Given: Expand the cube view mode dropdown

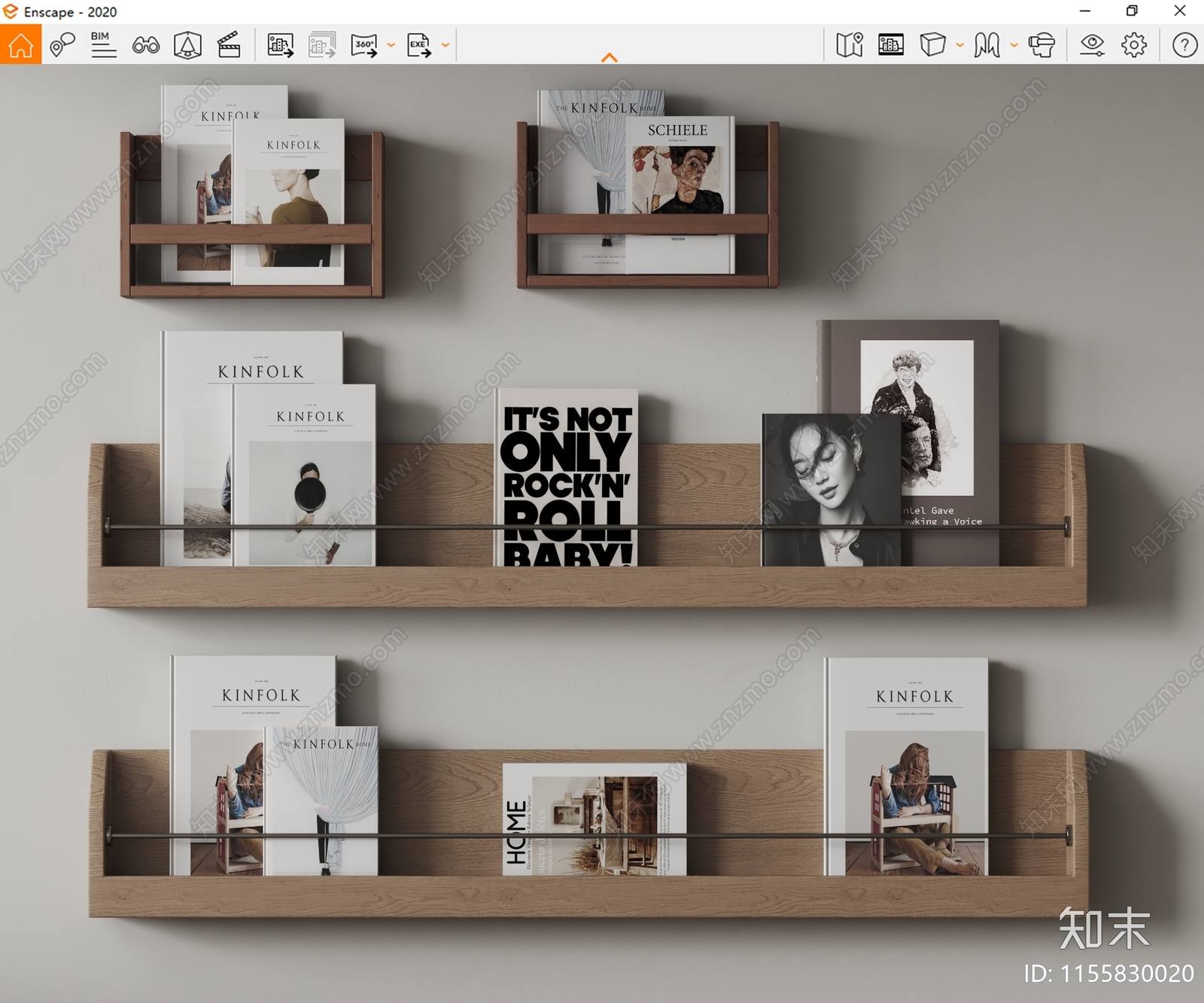Looking at the screenshot, I should 960,45.
